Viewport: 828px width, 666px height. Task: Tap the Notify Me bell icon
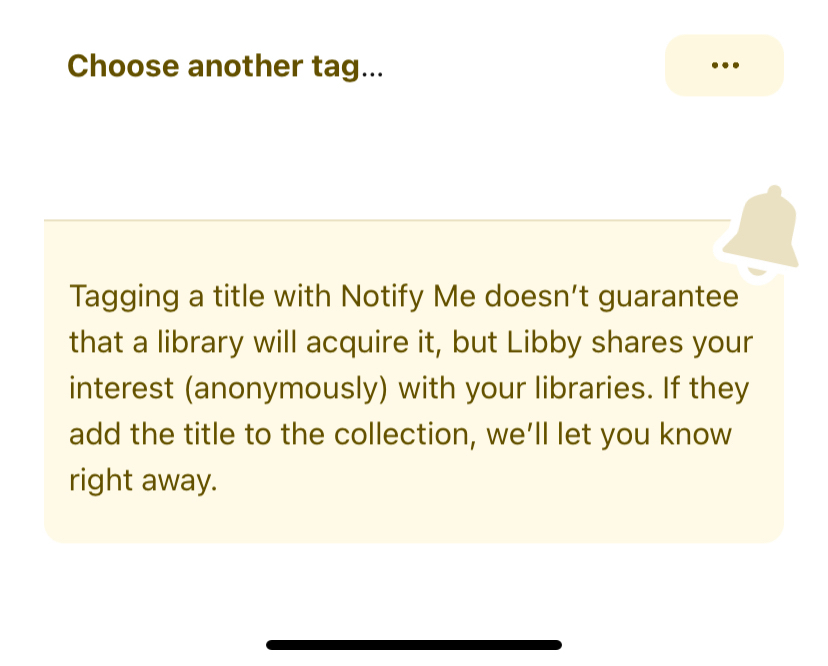coord(762,232)
